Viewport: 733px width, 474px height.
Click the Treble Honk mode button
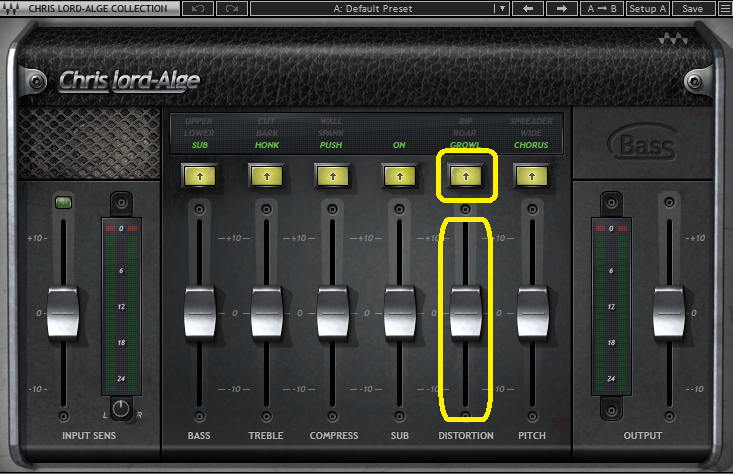coord(266,176)
